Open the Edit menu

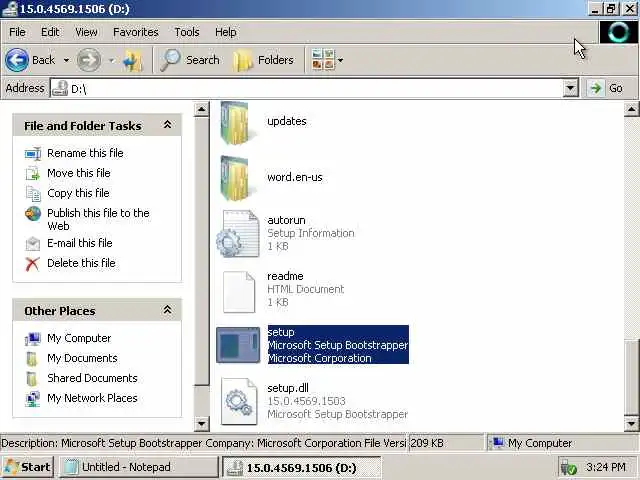click(50, 32)
